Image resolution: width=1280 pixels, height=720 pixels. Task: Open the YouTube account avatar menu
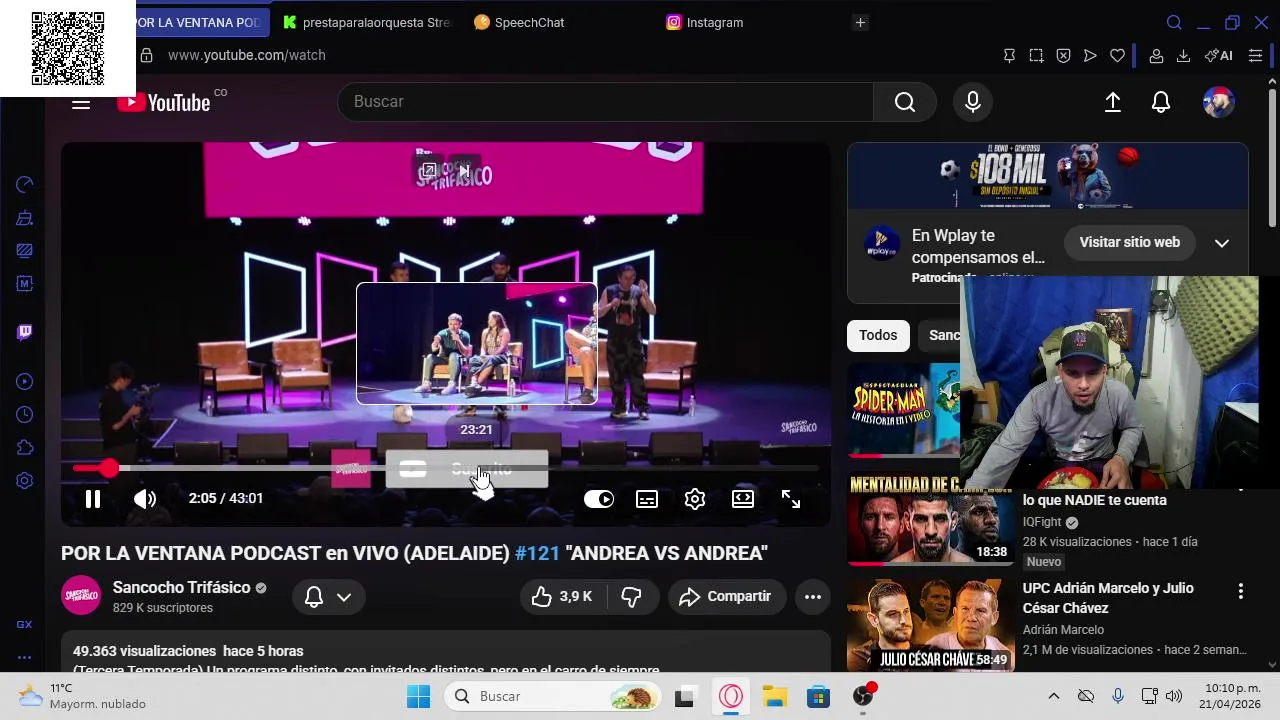click(1218, 102)
